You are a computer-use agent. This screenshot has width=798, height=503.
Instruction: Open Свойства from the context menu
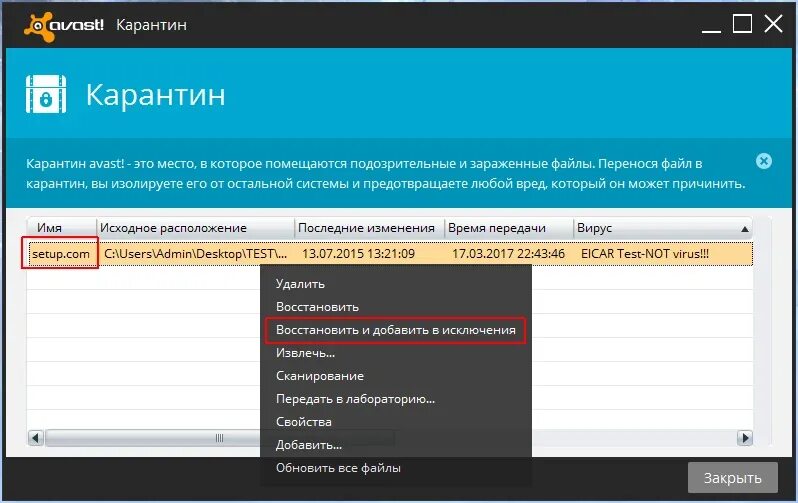pyautogui.click(x=304, y=422)
